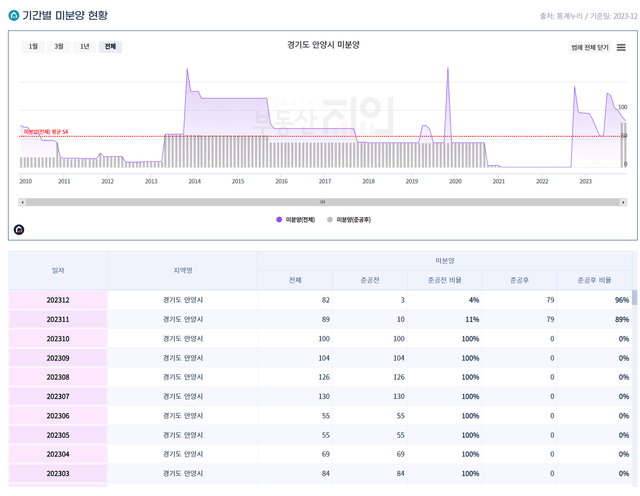This screenshot has height=496, width=640.
Task: Click the 지역명 column header
Action: coord(182,270)
